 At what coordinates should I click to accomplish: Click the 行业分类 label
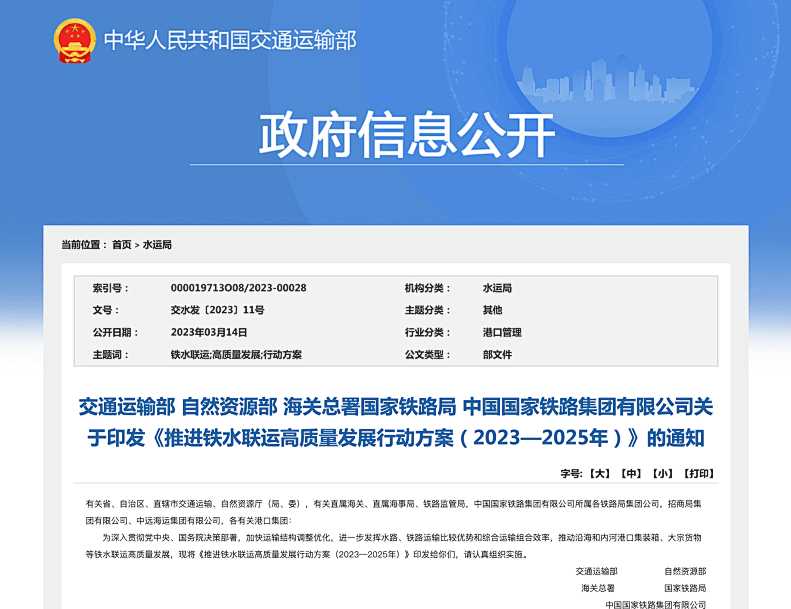427,333
